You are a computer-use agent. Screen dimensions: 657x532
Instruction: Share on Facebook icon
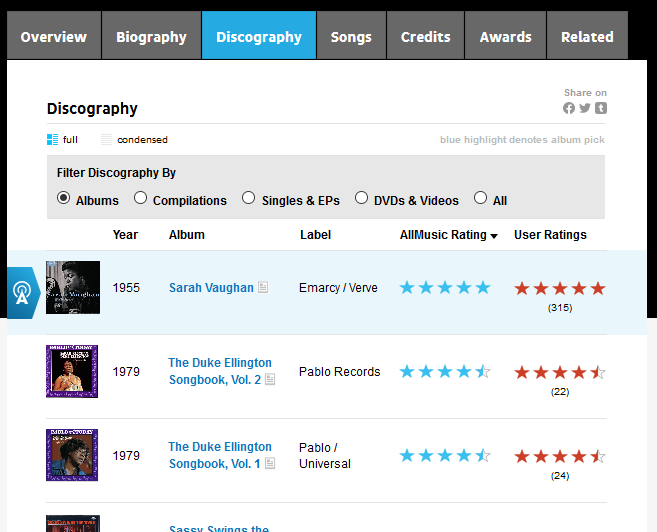pyautogui.click(x=569, y=108)
